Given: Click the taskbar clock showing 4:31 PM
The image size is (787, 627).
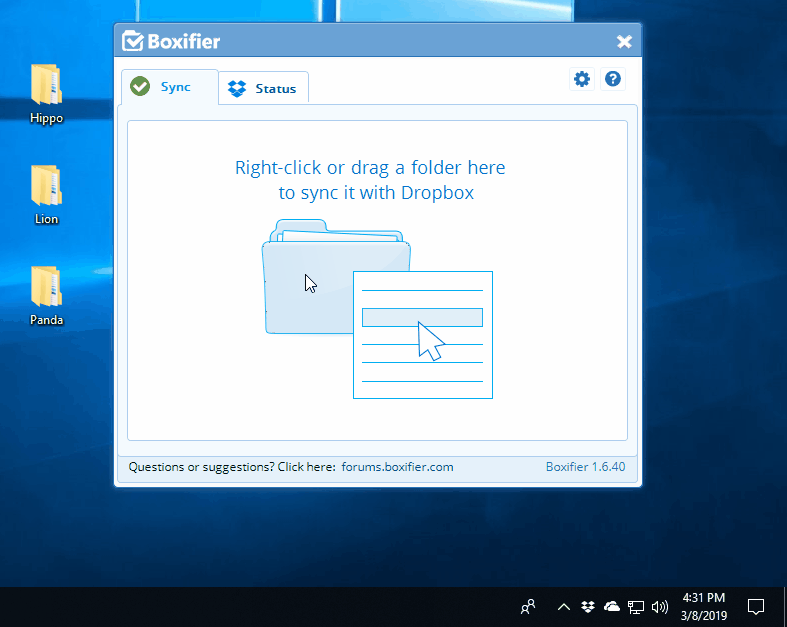Looking at the screenshot, I should pyautogui.click(x=704, y=606).
